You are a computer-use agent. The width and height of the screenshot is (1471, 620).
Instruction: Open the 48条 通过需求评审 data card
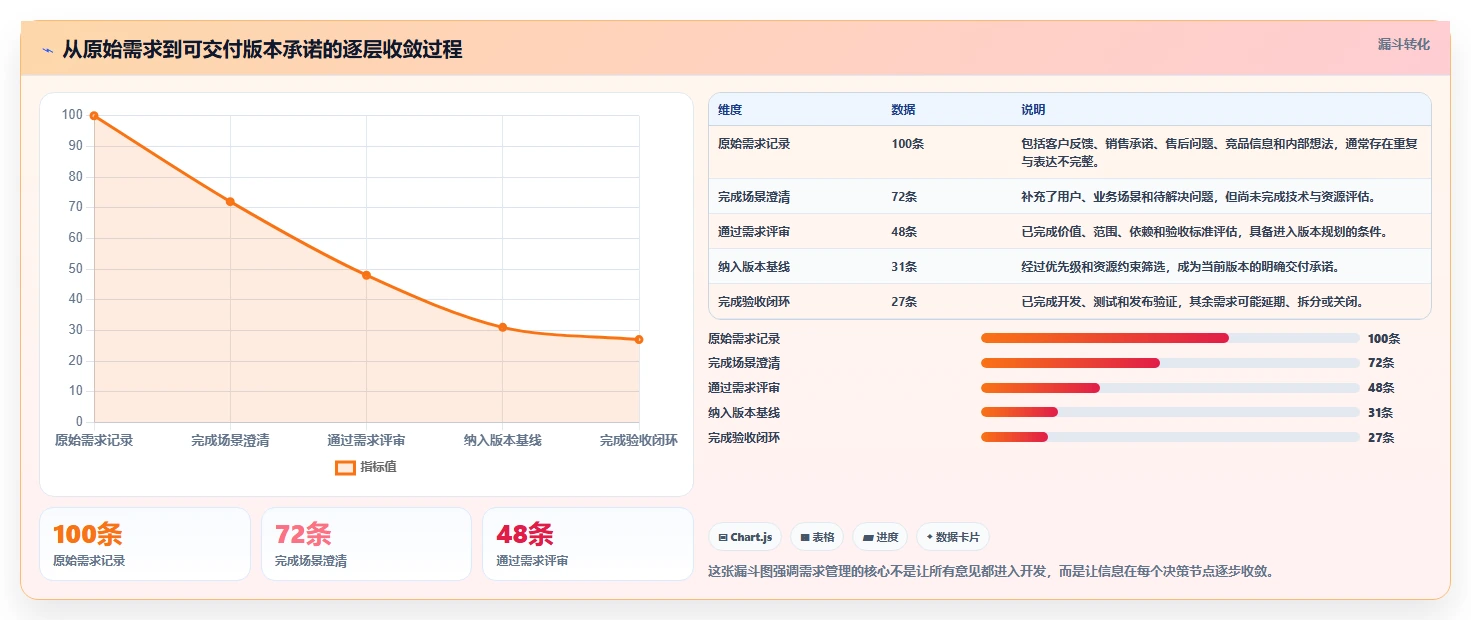pyautogui.click(x=588, y=544)
